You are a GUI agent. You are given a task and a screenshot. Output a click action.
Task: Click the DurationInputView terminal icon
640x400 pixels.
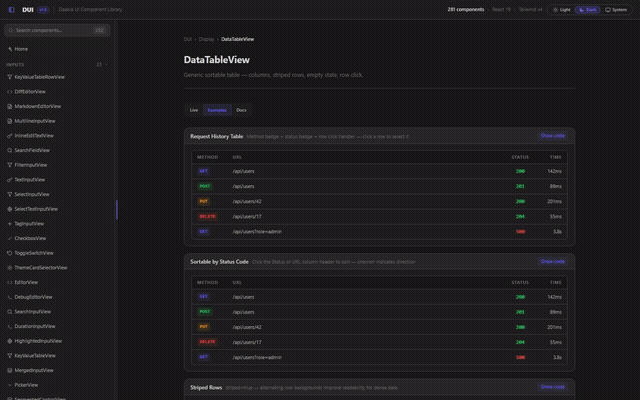(9, 326)
